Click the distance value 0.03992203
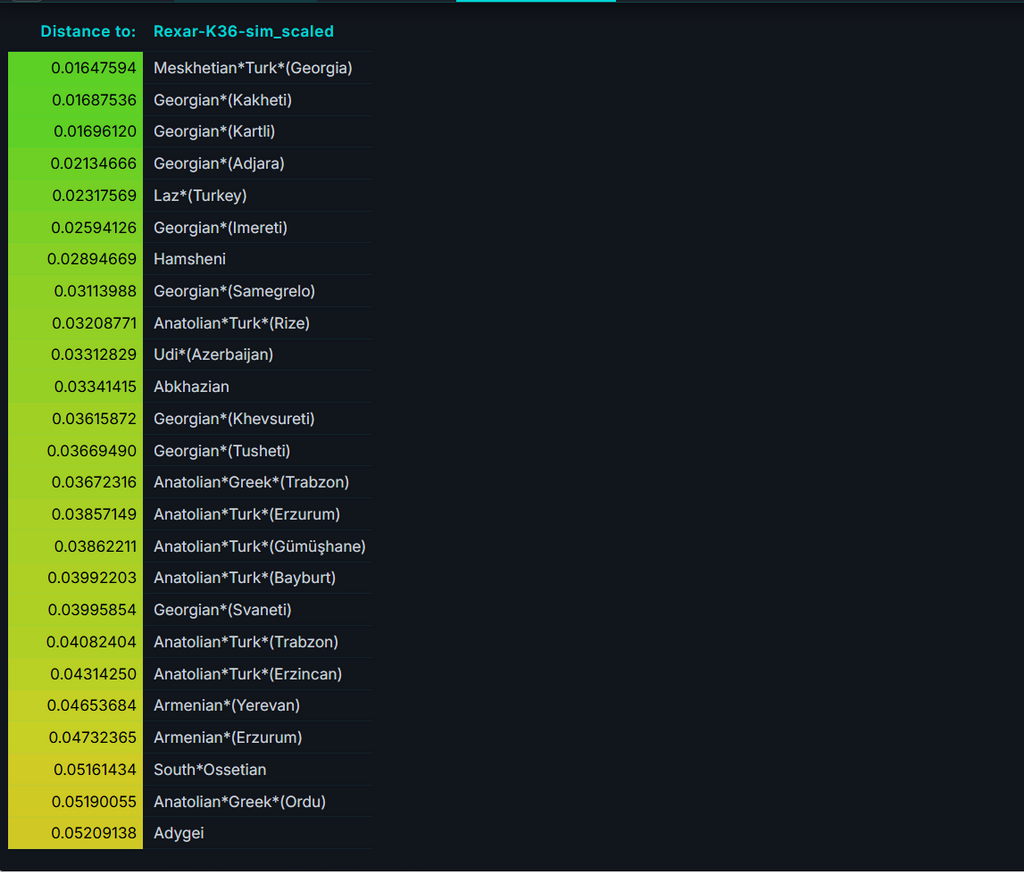Screen dimensions: 1024x872 [92, 577]
